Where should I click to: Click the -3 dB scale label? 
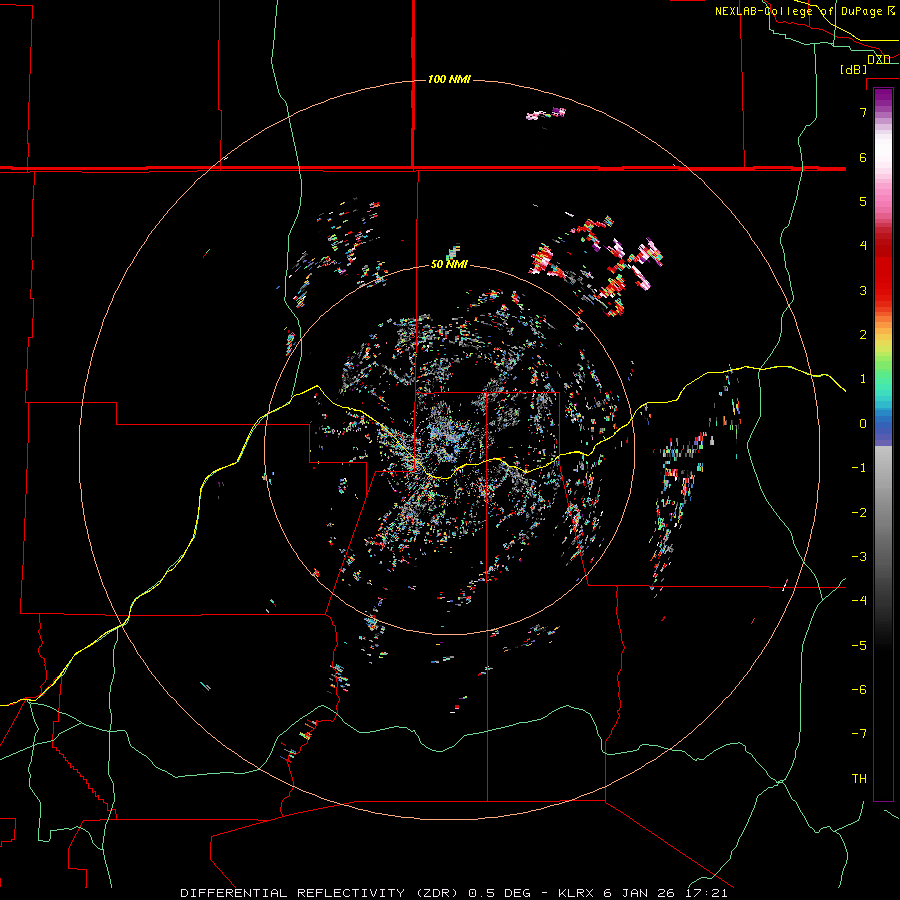859,557
